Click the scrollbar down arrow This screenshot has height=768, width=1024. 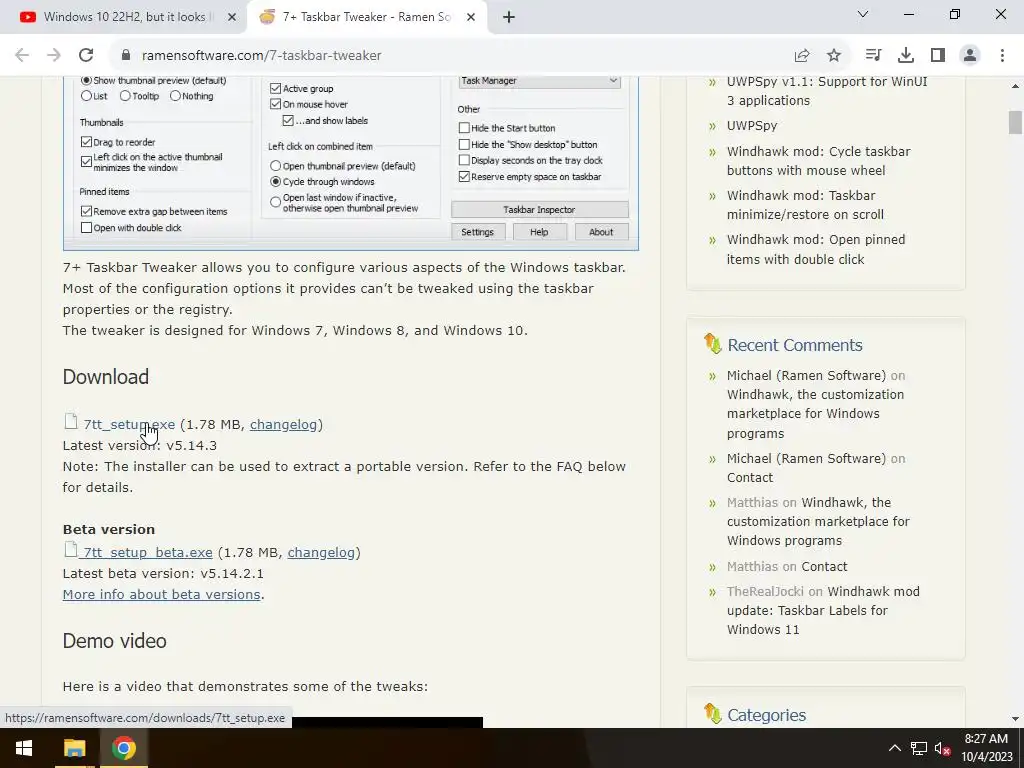click(x=1015, y=719)
